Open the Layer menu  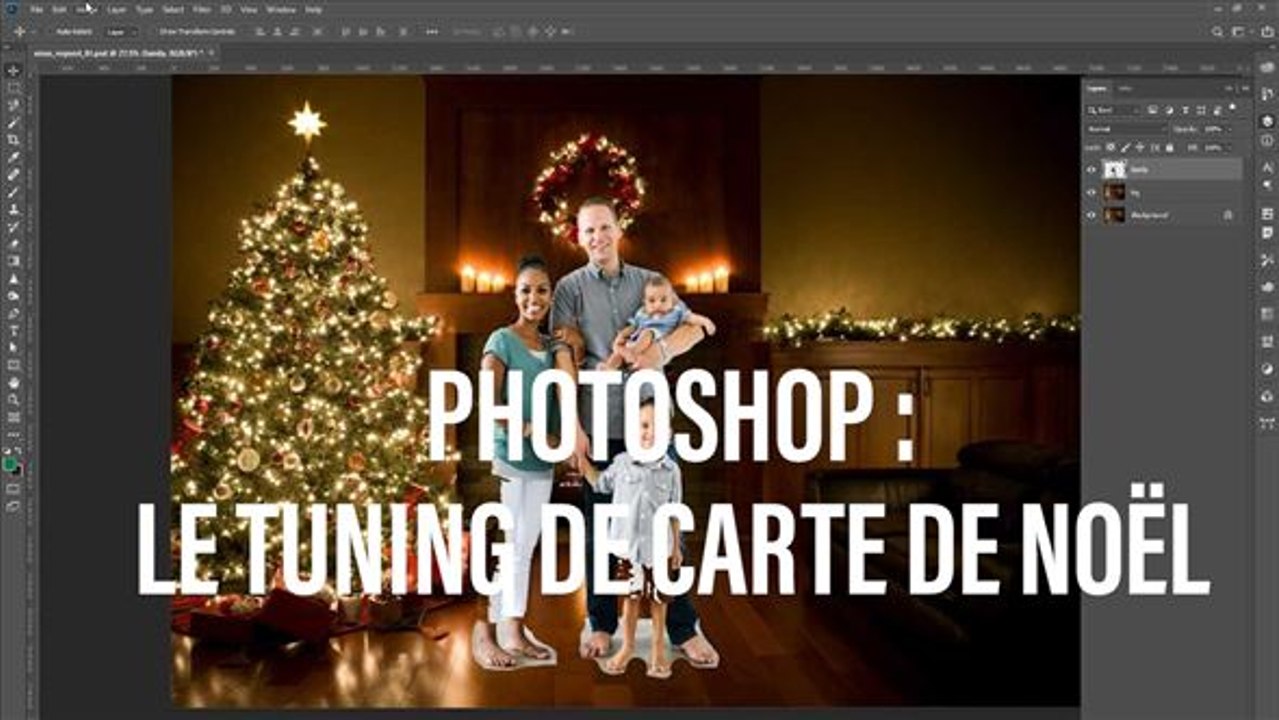pos(116,9)
